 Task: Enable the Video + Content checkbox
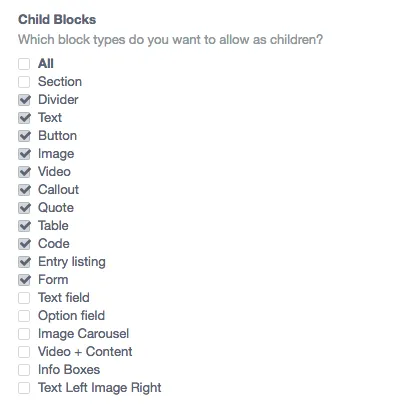click(x=24, y=352)
